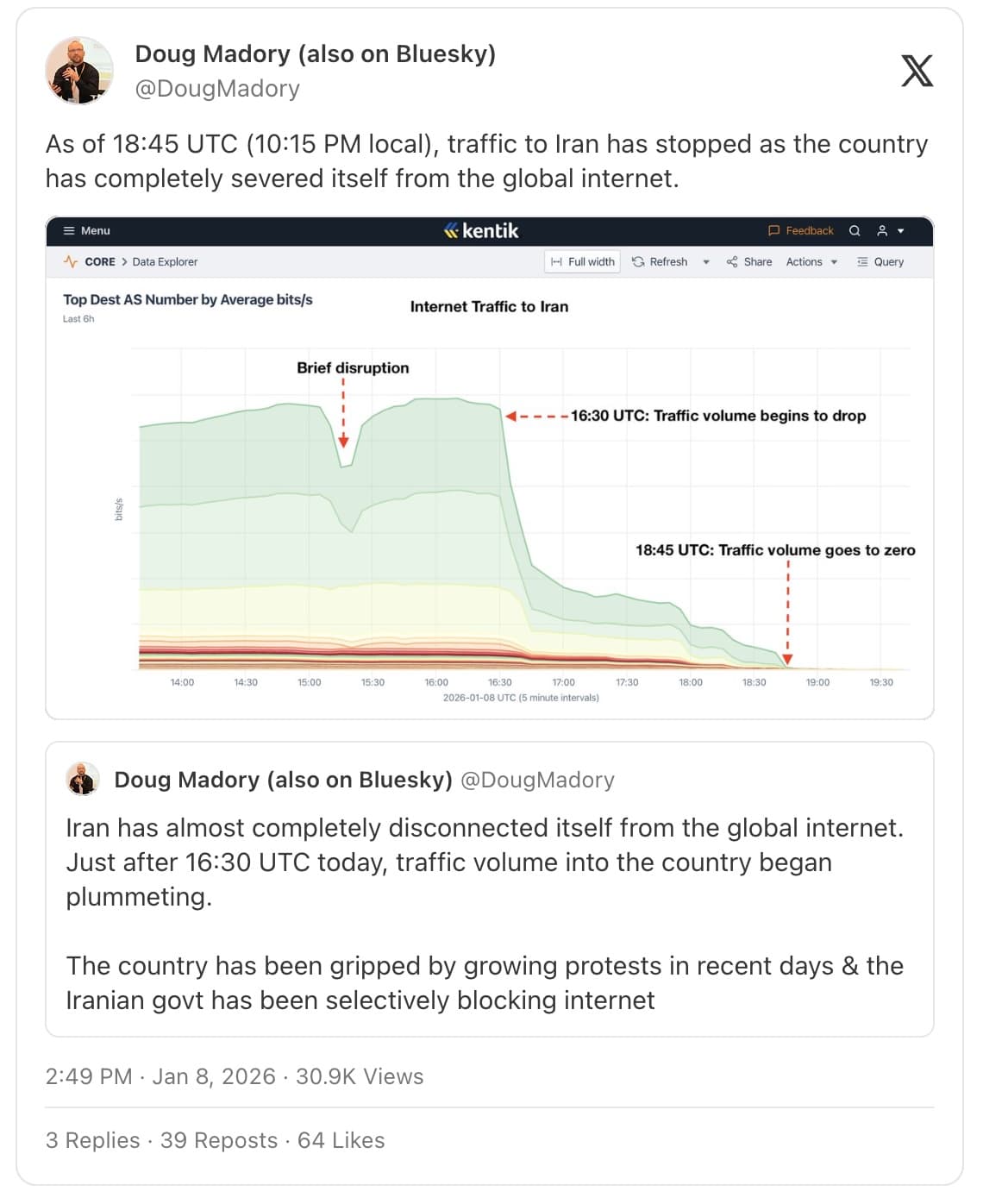983x1204 pixels.
Task: Click the search magnifier icon
Action: point(855,230)
